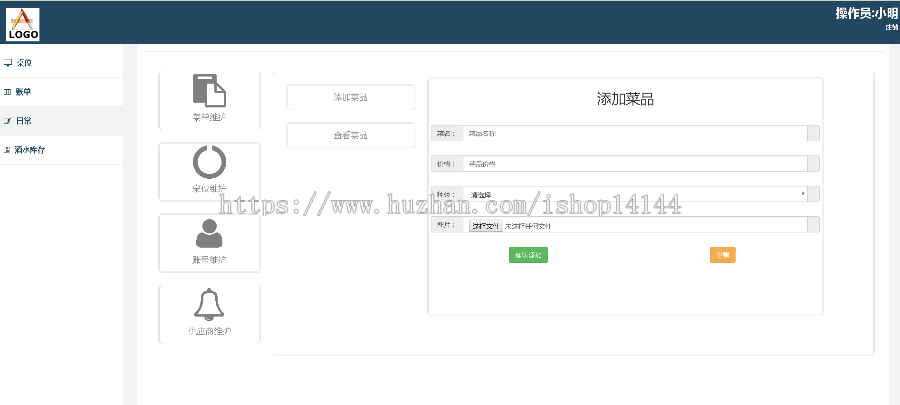Image resolution: width=900 pixels, height=405 pixels.
Task: Click the orange 重置 reset button
Action: click(x=722, y=255)
